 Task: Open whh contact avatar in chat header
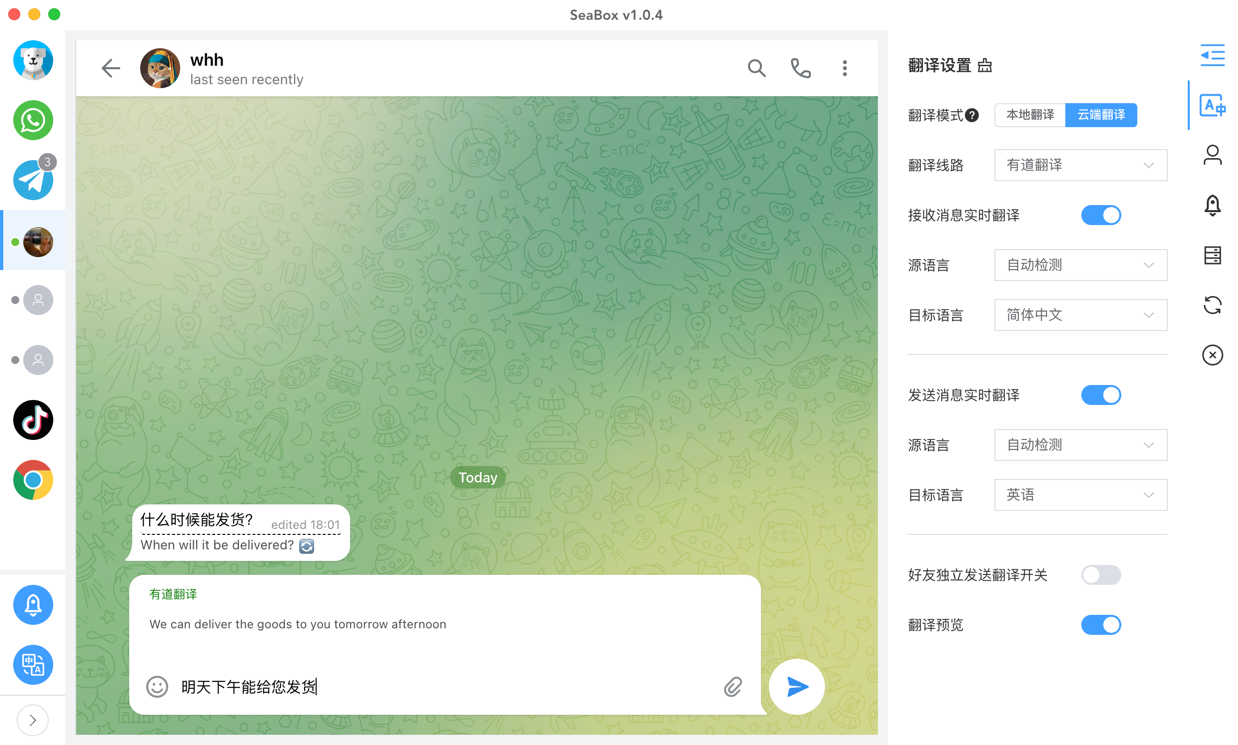pos(160,68)
